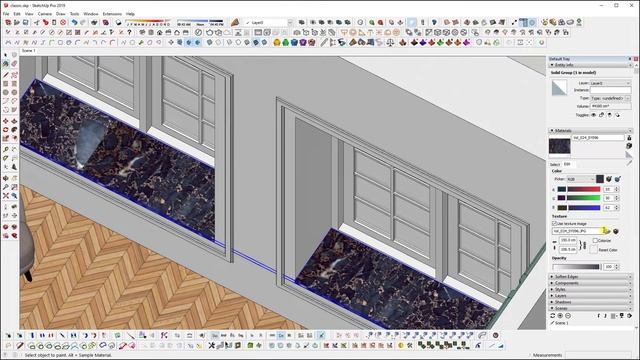Click the question mark help icon

[x=129, y=32]
